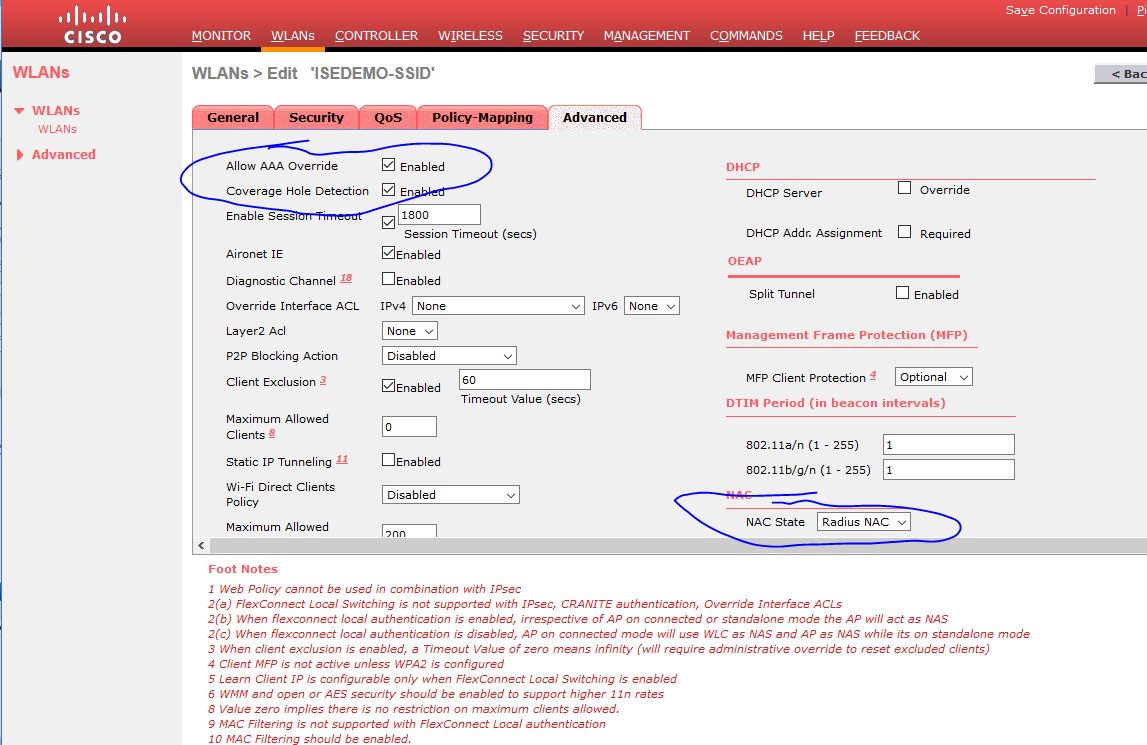The image size is (1147, 745).
Task: Click Maximum Allowed Clients field
Action: point(409,427)
